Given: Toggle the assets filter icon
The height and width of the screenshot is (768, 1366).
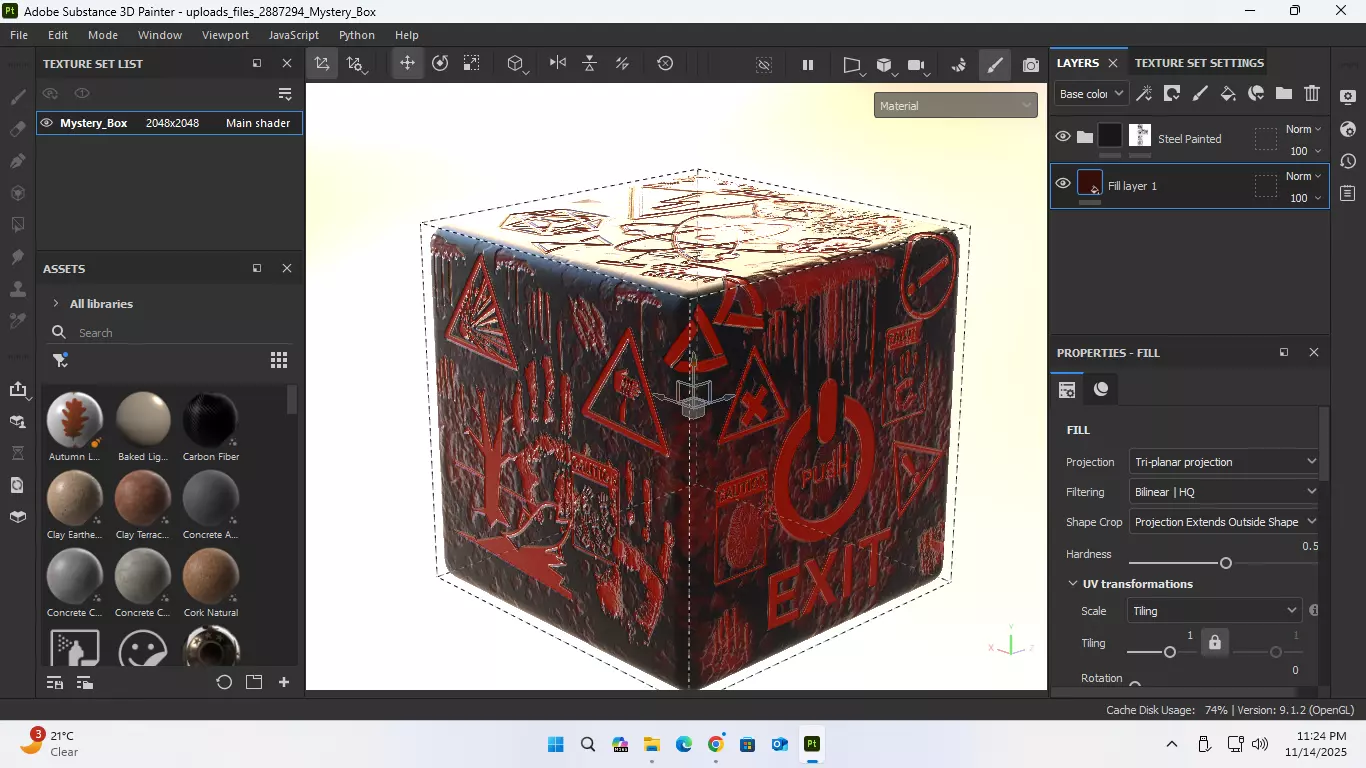Looking at the screenshot, I should 60,360.
